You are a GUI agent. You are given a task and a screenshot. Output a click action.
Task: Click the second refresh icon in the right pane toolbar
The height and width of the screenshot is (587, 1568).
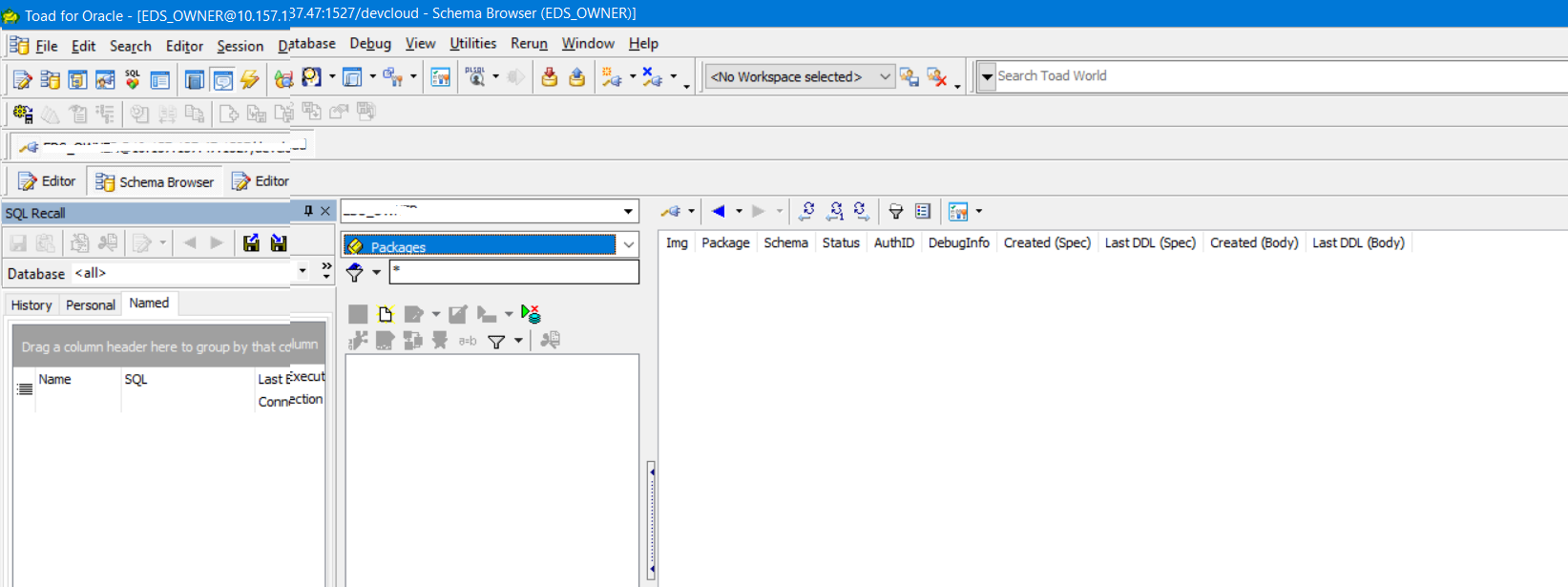(x=835, y=211)
